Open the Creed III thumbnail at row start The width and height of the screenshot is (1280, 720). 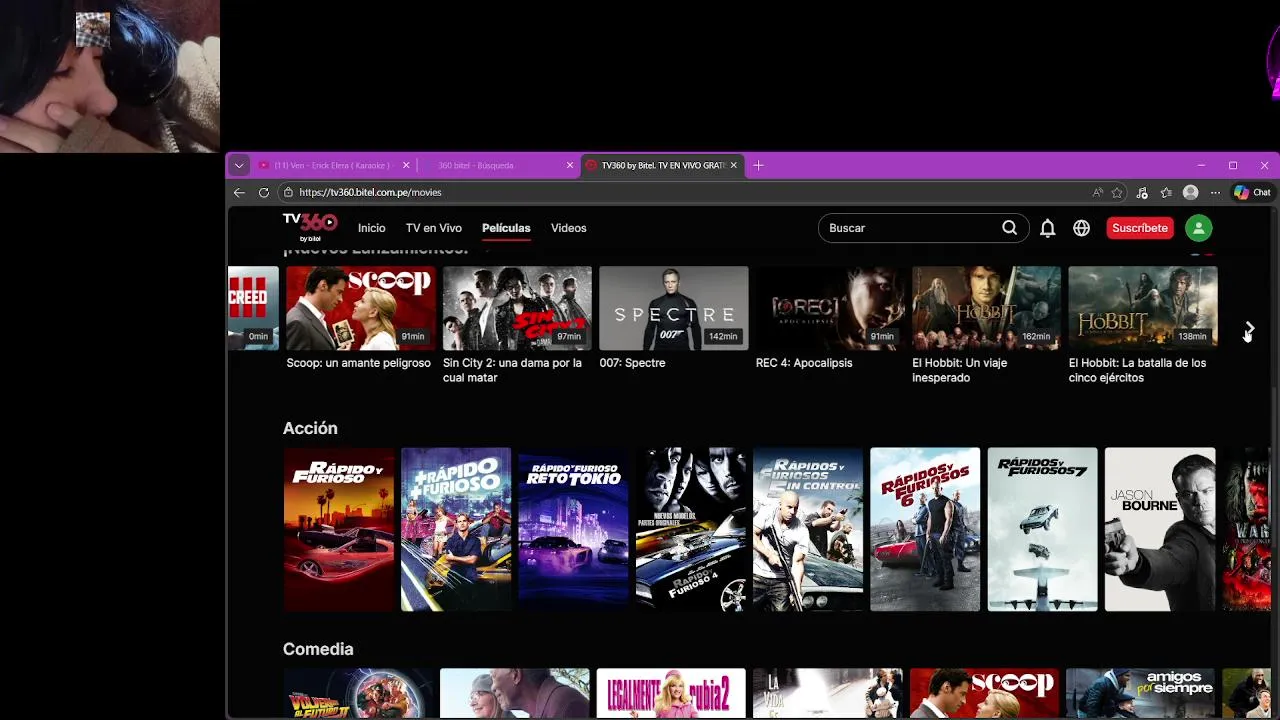coord(254,308)
